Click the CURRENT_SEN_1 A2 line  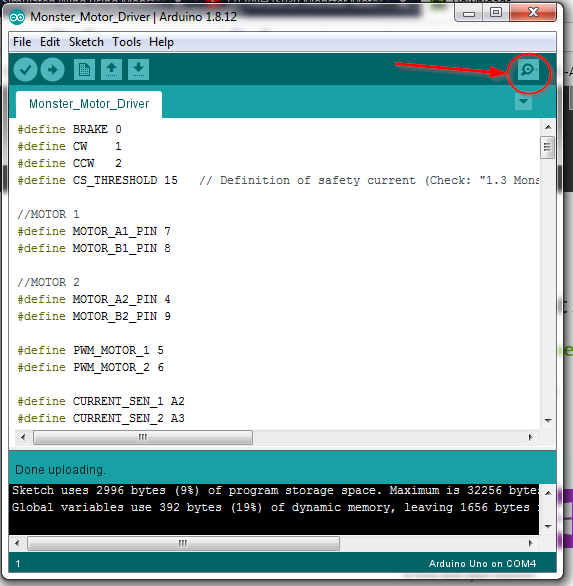[101, 401]
